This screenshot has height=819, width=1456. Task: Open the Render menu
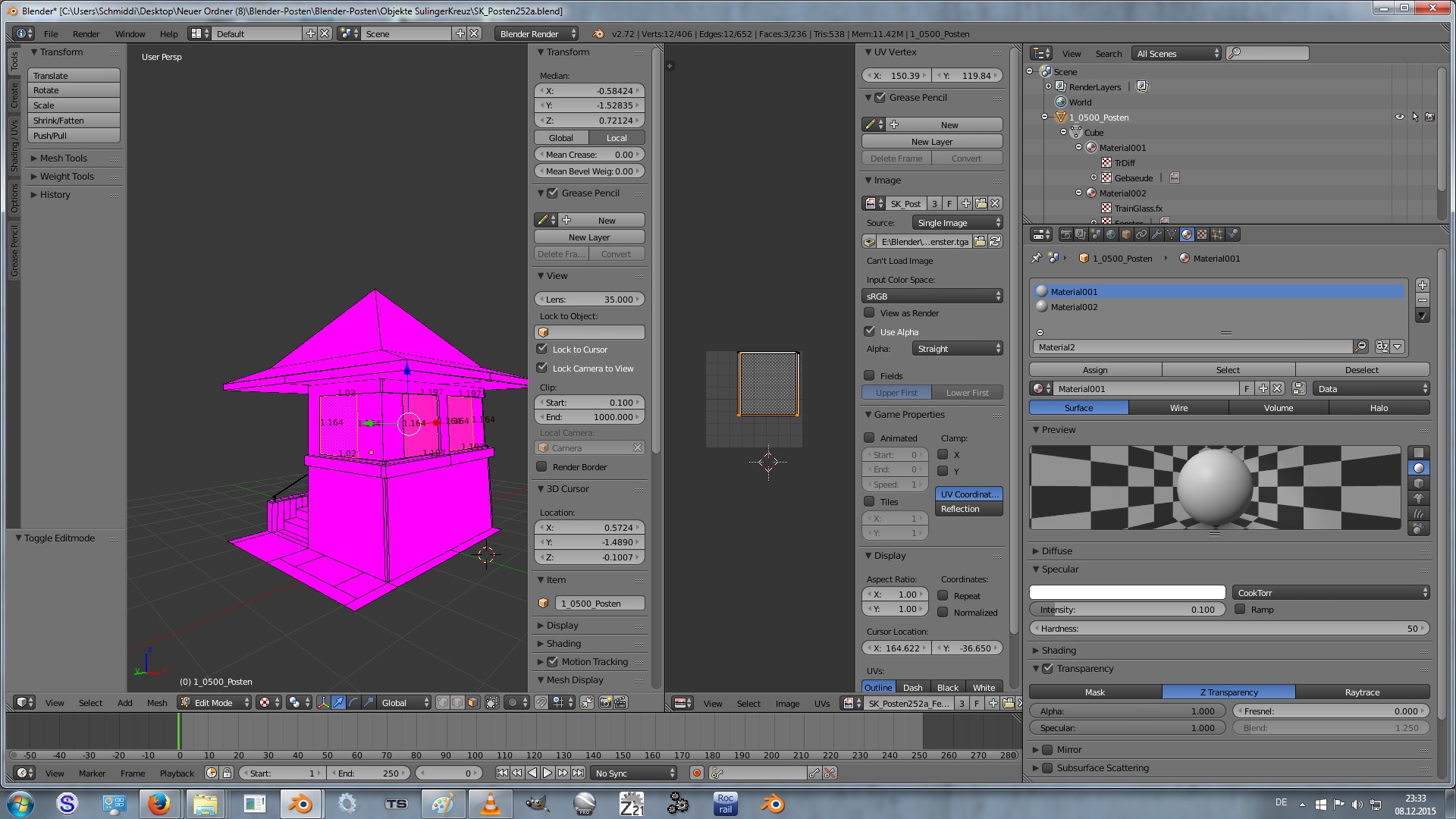tap(86, 33)
